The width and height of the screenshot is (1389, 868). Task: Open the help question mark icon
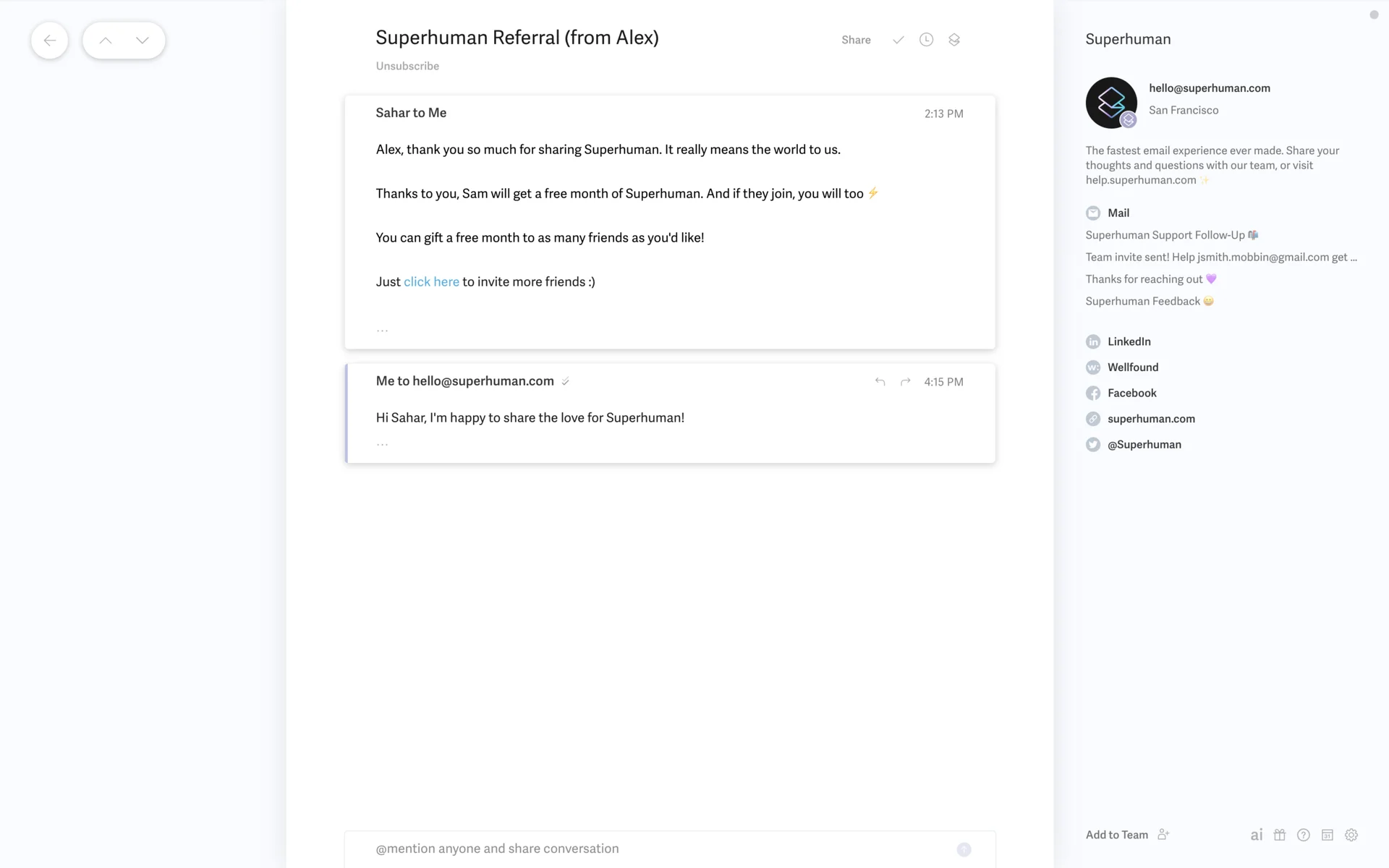coord(1304,835)
